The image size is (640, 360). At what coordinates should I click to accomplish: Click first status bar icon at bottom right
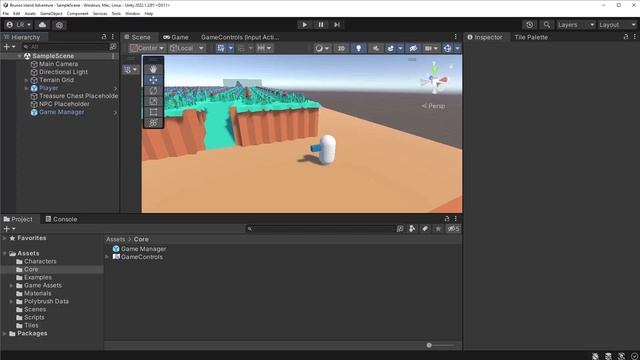click(595, 356)
